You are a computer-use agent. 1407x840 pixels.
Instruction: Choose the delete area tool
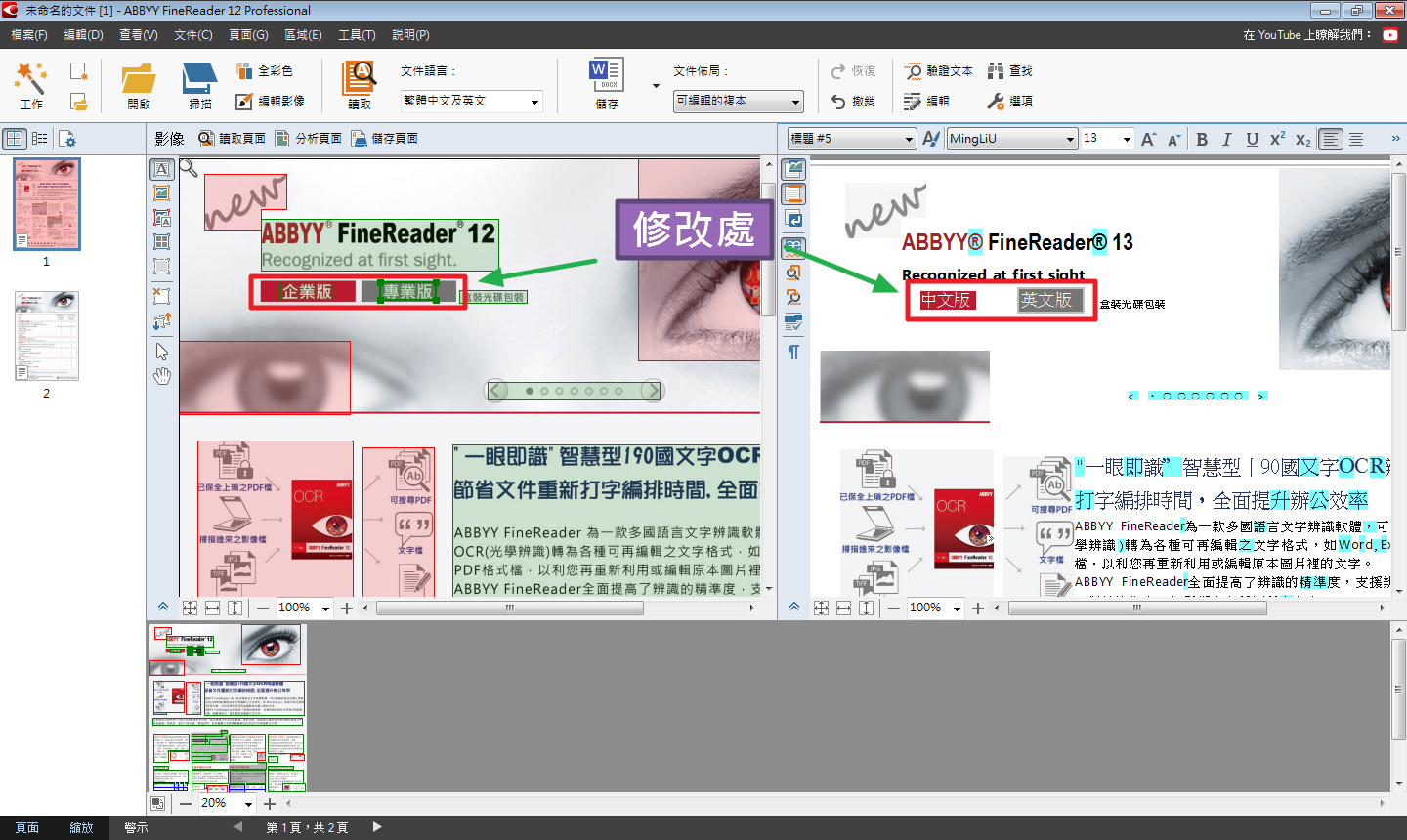(x=162, y=295)
